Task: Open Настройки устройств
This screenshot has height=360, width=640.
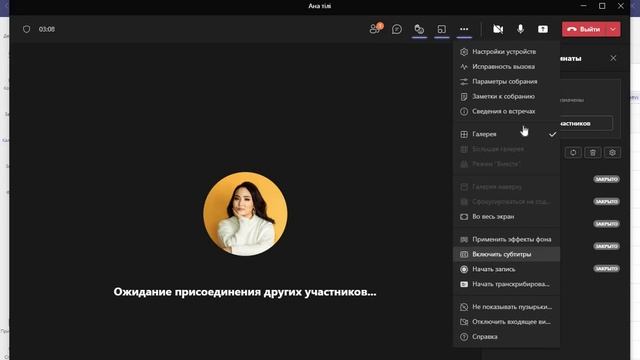Action: [x=507, y=52]
